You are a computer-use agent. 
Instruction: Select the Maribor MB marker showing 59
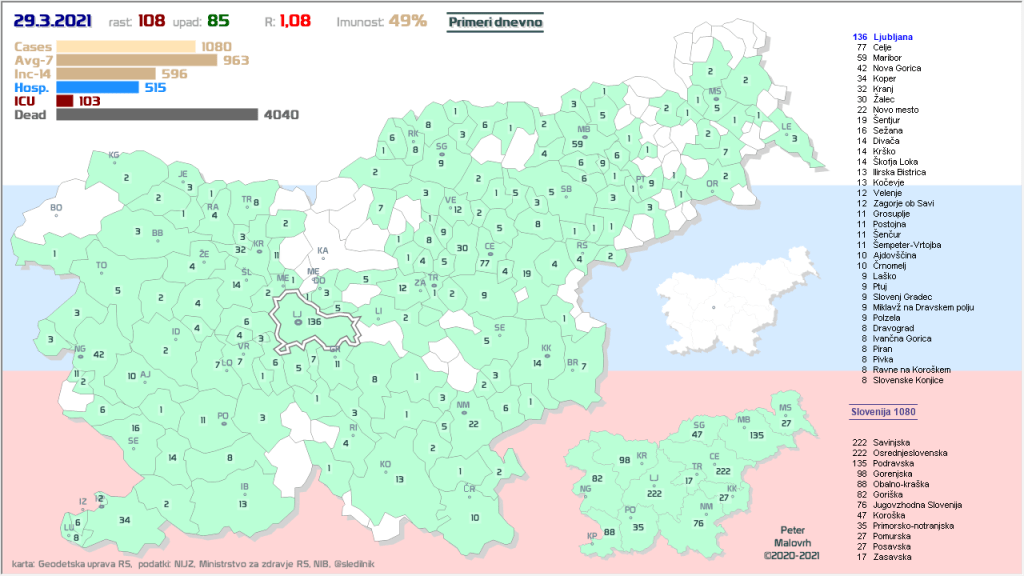583,131
